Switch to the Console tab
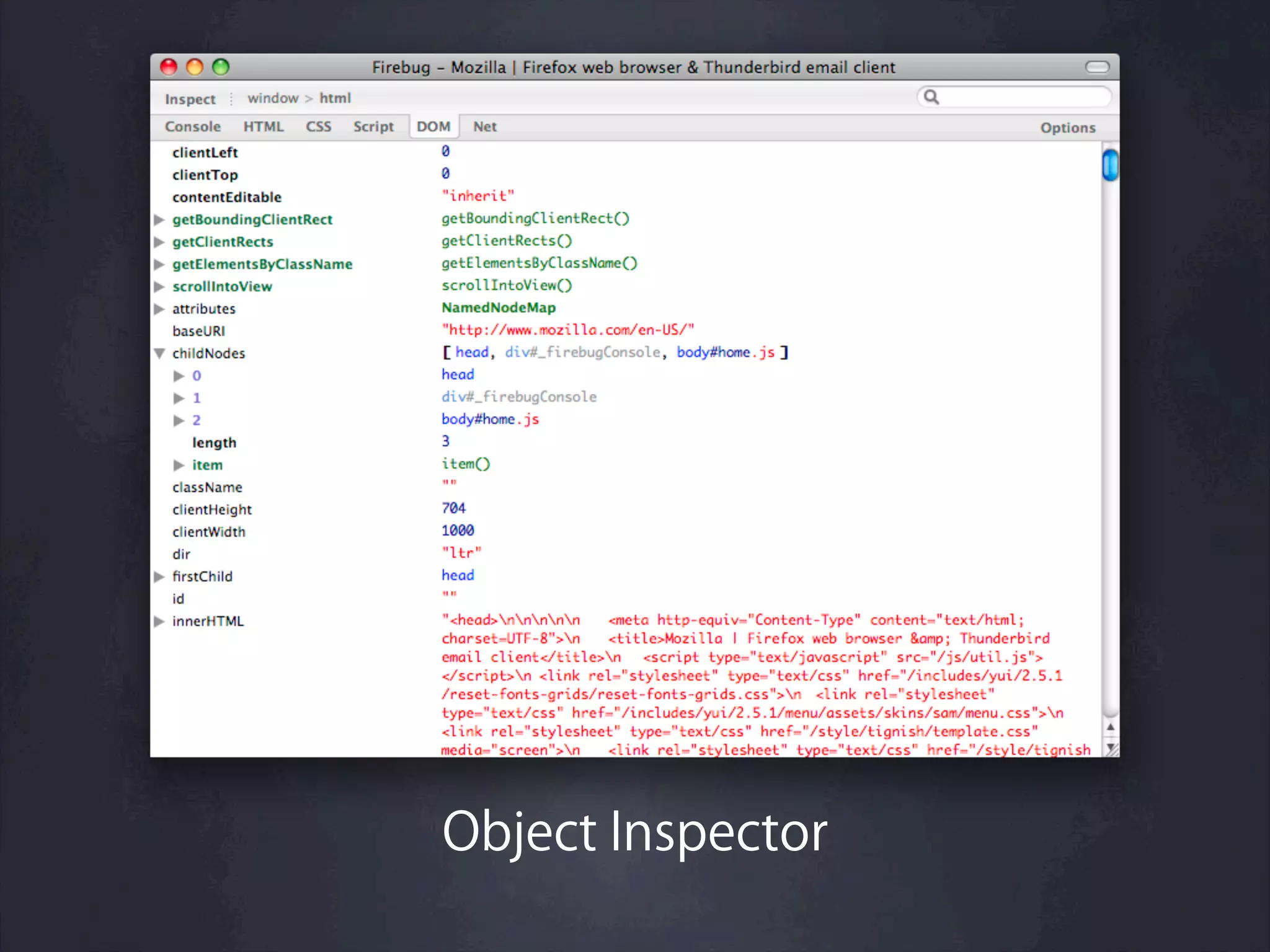The image size is (1270, 952). pos(193,126)
